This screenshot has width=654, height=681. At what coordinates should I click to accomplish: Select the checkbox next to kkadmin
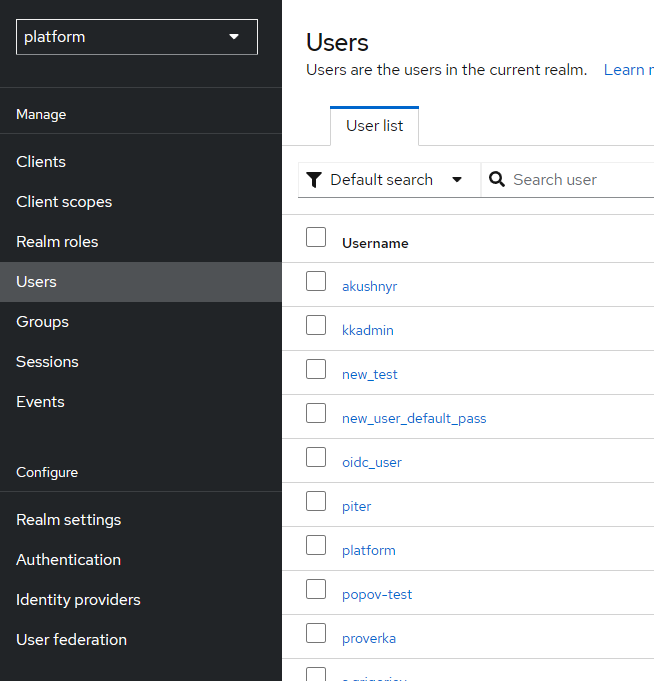(316, 325)
